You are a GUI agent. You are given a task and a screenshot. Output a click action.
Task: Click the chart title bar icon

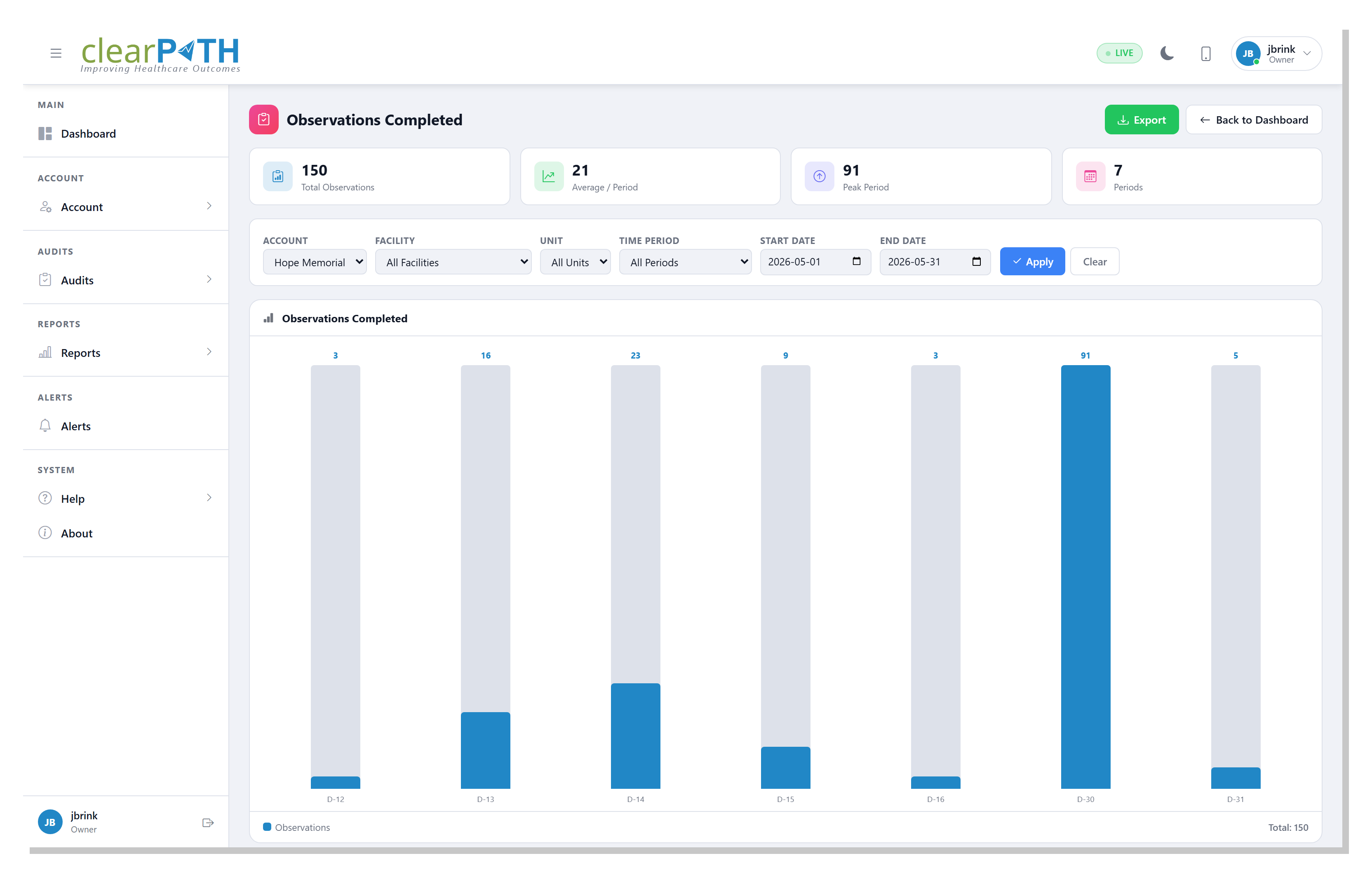(x=268, y=318)
